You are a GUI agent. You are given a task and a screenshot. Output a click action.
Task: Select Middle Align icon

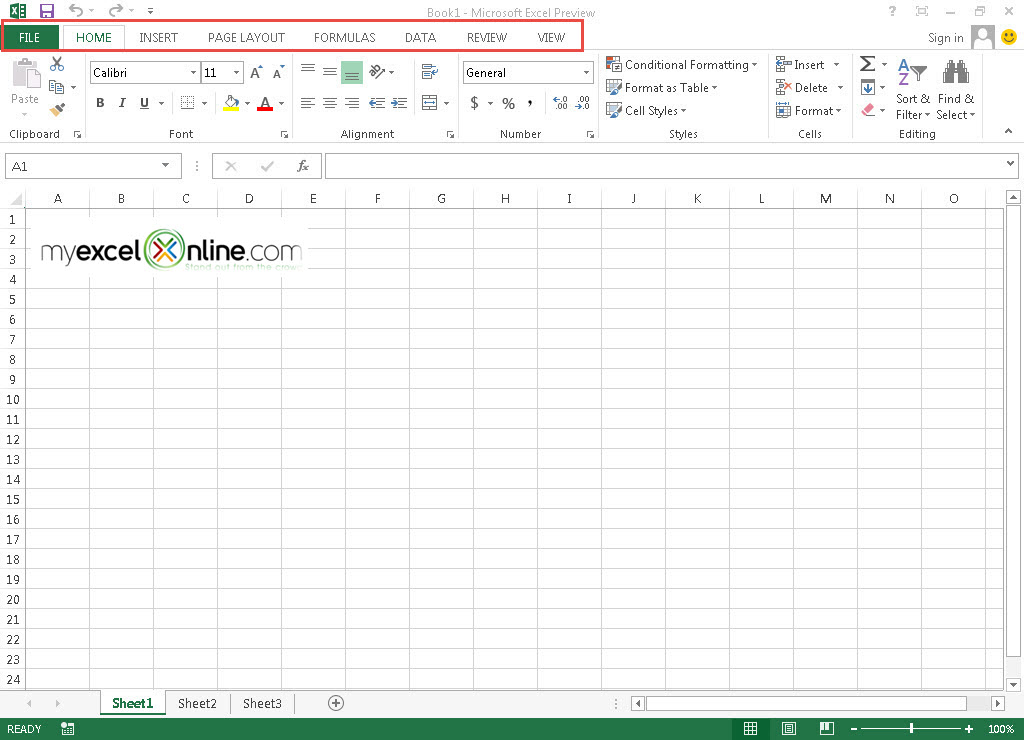click(x=330, y=72)
